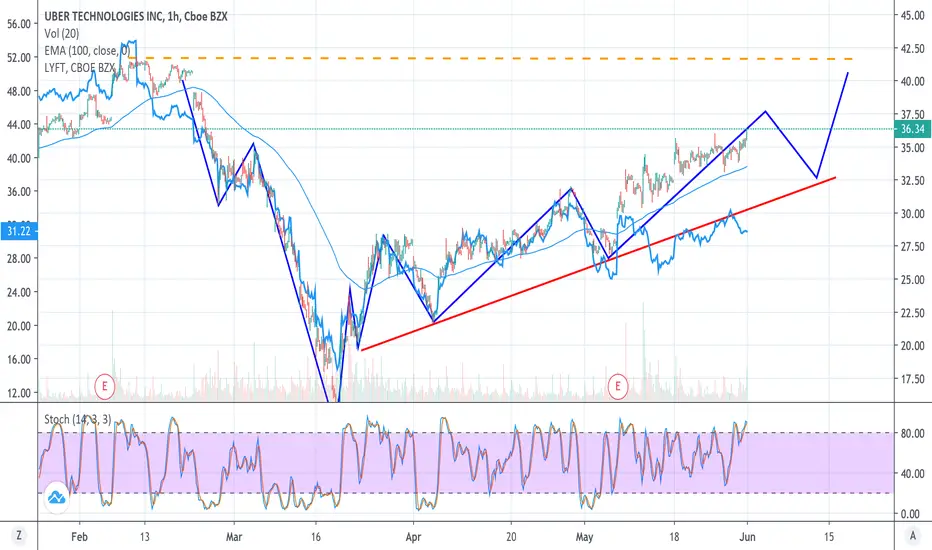The width and height of the screenshot is (932, 550).
Task: Click the 'Z' timezone button bottom-left
Action: click(x=18, y=536)
